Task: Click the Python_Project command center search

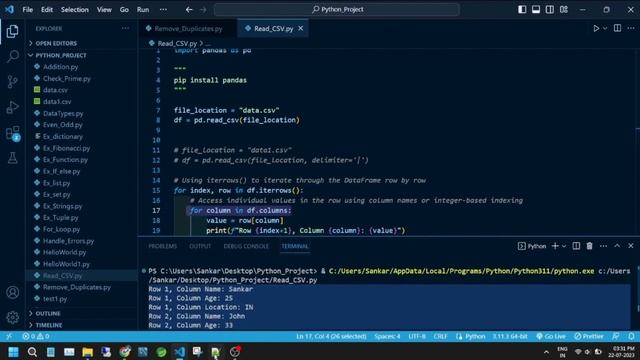Action: click(337, 9)
